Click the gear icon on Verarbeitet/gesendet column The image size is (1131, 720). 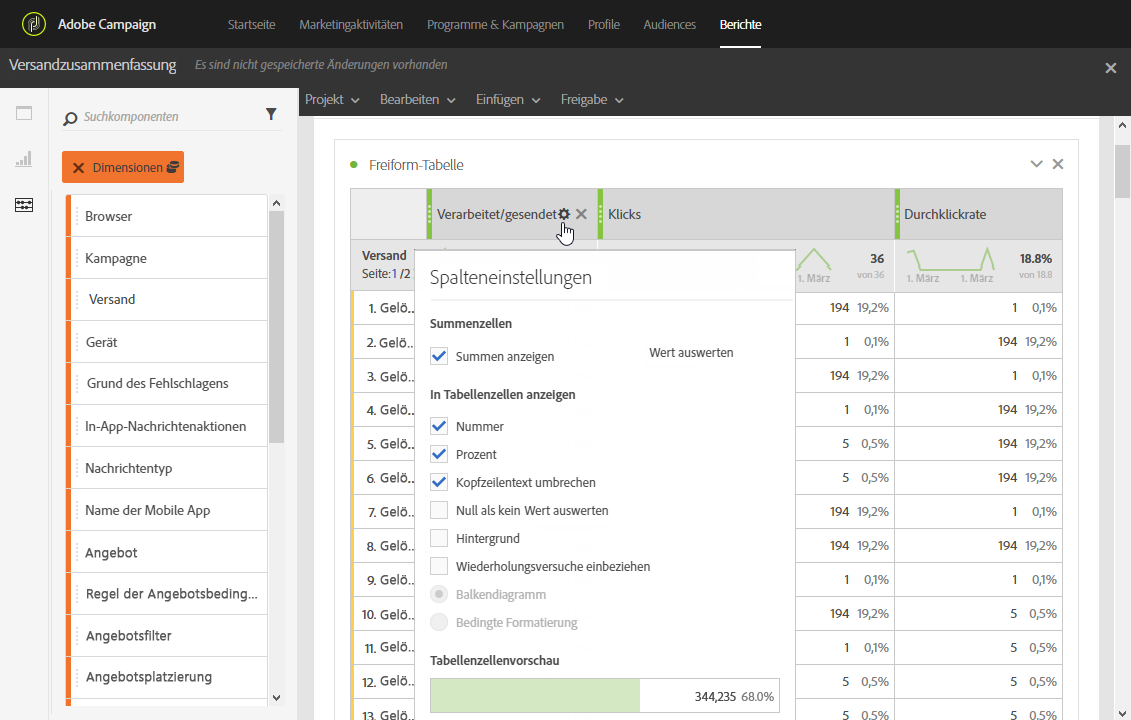pyautogui.click(x=564, y=214)
